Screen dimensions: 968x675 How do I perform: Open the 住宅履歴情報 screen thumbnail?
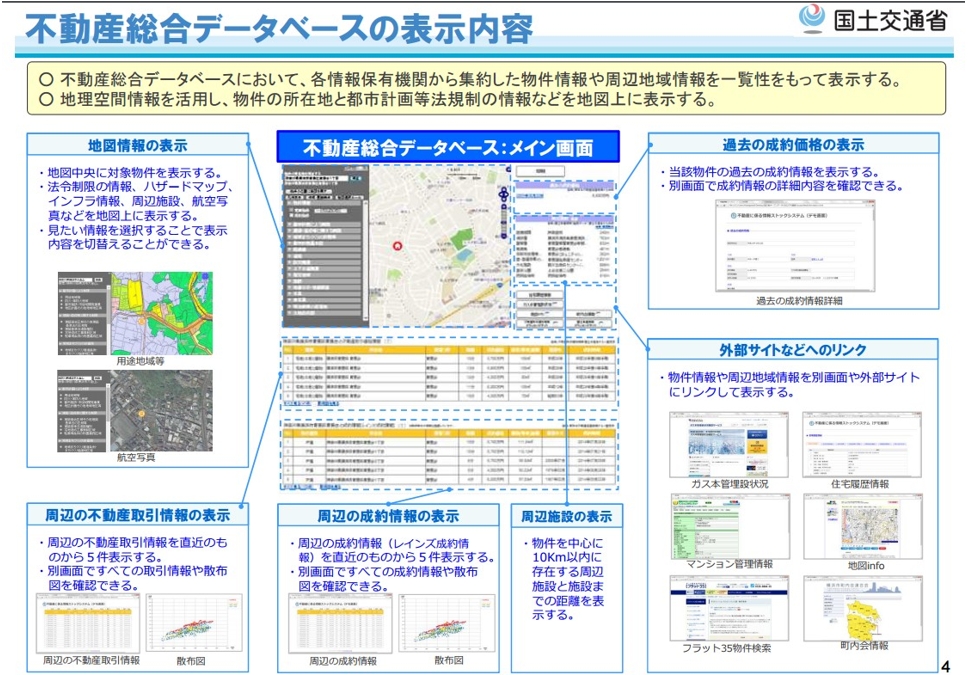[862, 445]
